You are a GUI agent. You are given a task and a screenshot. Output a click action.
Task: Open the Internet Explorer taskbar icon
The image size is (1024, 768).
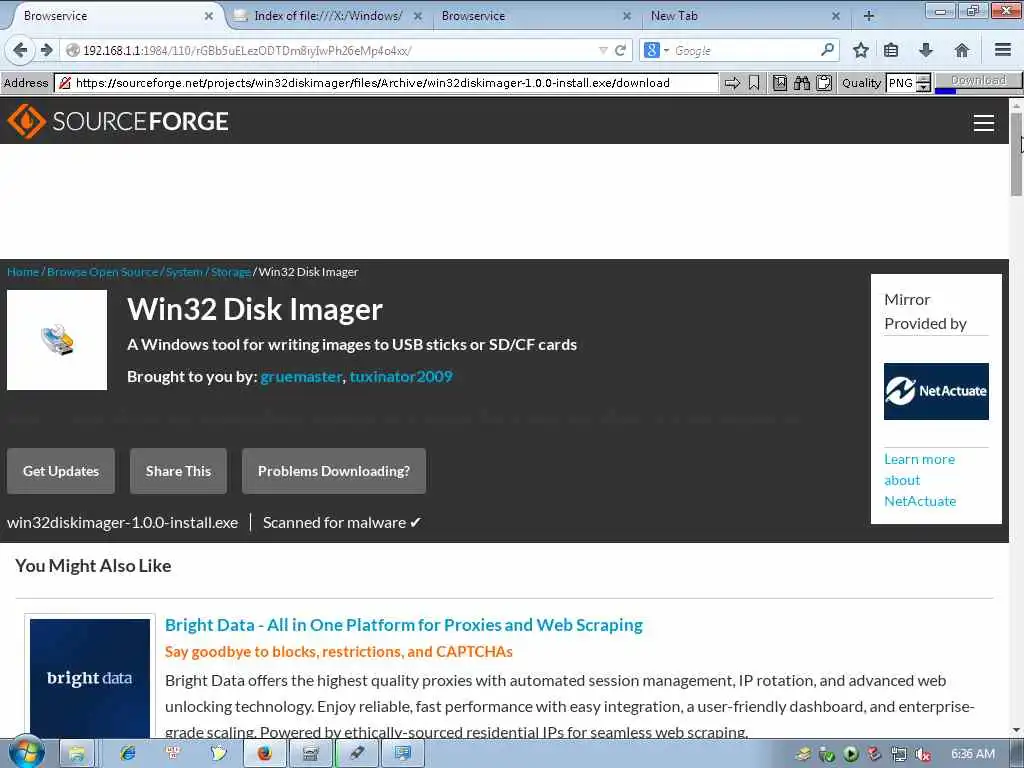pos(127,754)
